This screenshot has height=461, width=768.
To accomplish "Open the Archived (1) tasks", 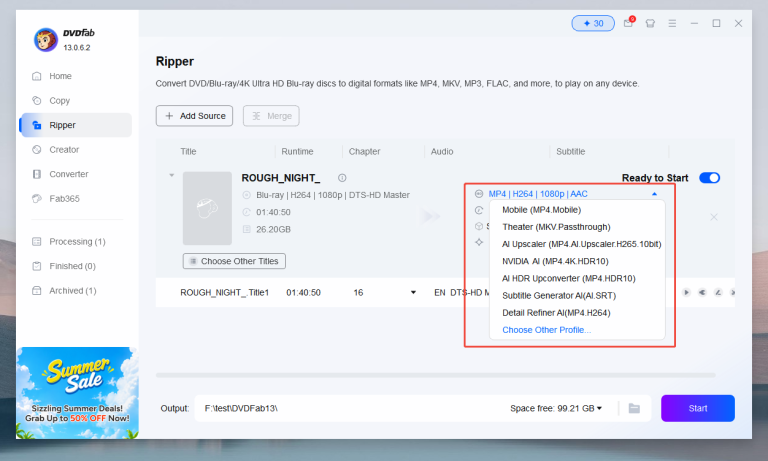I will click(72, 291).
